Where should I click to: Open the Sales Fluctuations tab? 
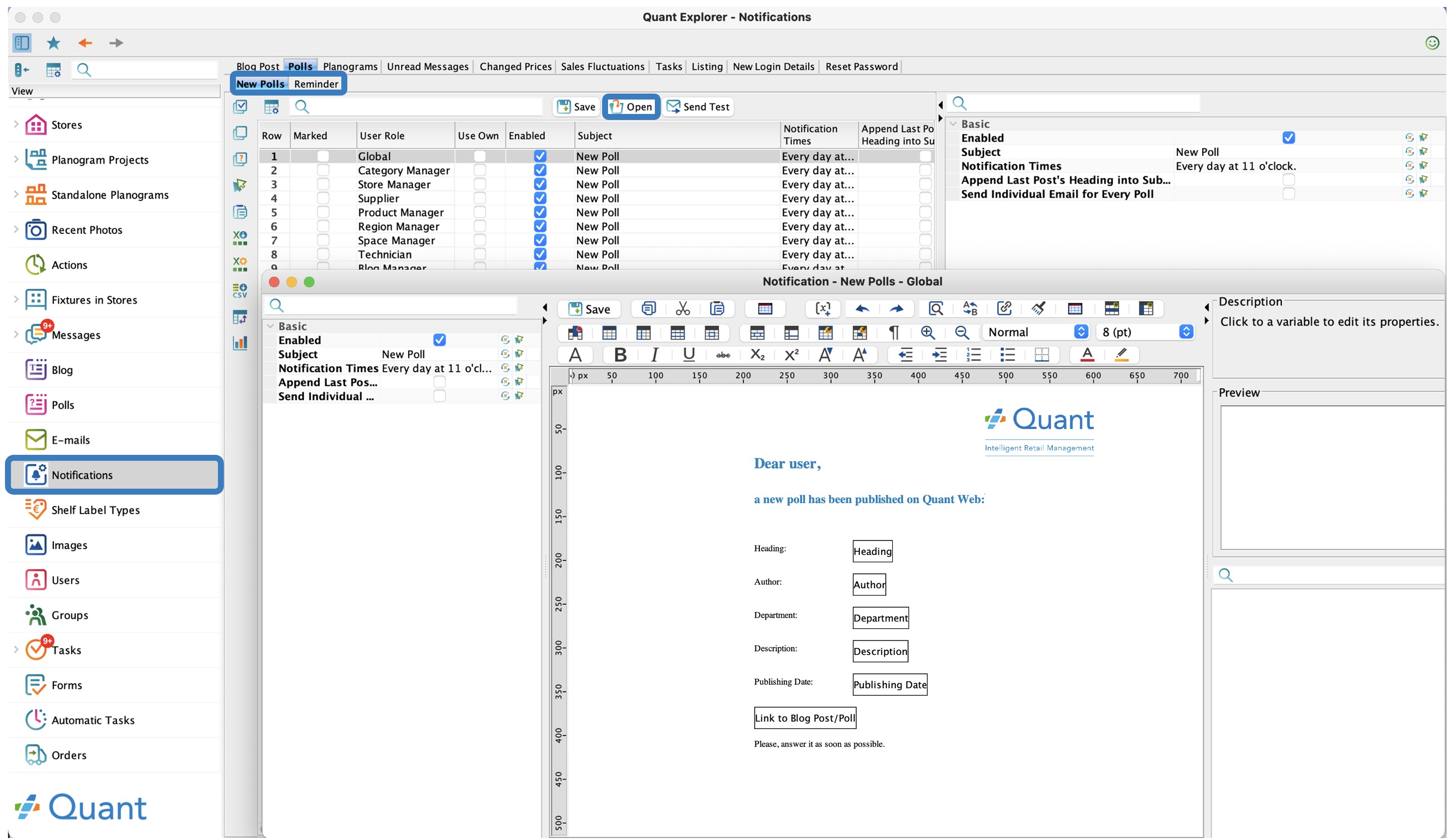click(603, 67)
